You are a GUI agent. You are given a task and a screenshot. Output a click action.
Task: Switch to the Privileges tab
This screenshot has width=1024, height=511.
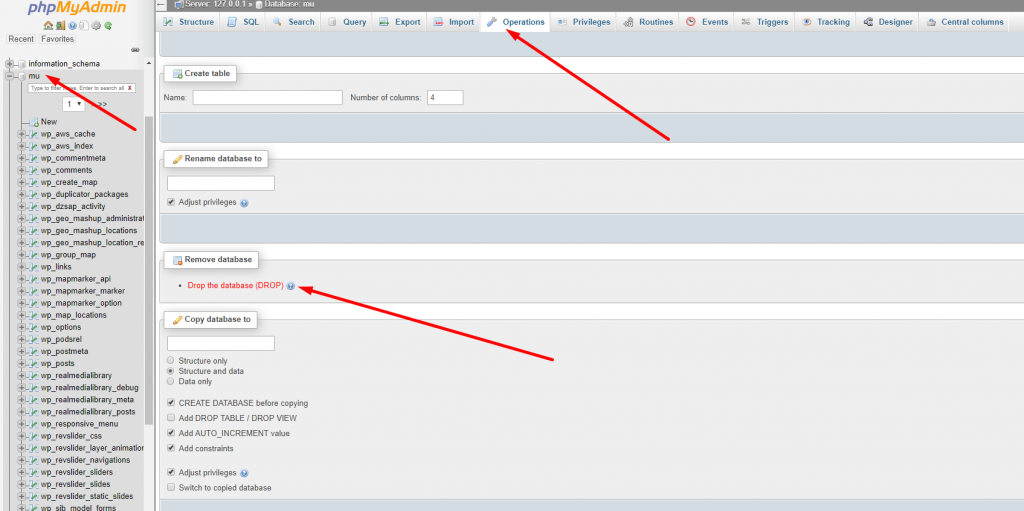tap(584, 22)
